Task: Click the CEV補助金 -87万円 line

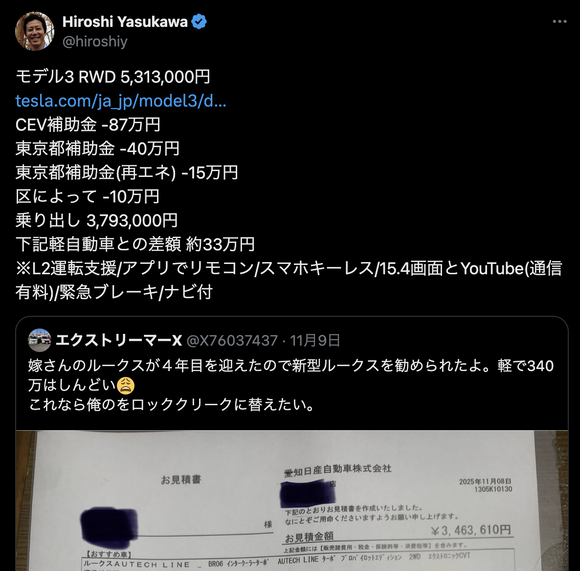Action: pyautogui.click(x=88, y=125)
